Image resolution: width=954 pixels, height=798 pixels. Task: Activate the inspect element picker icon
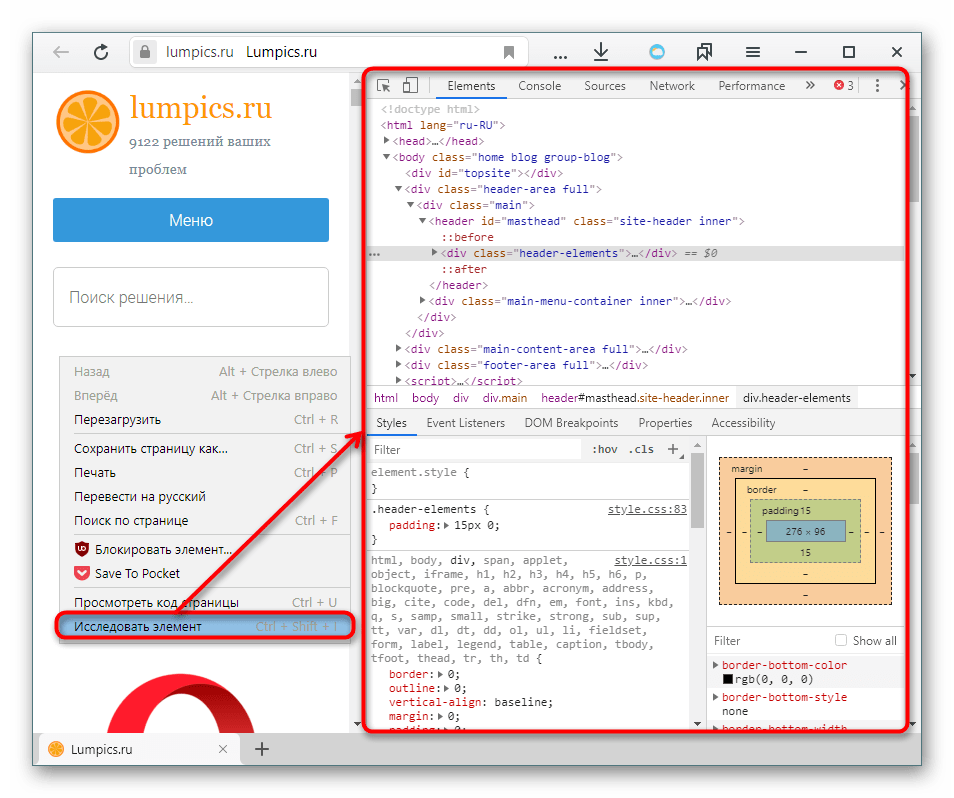pos(384,86)
